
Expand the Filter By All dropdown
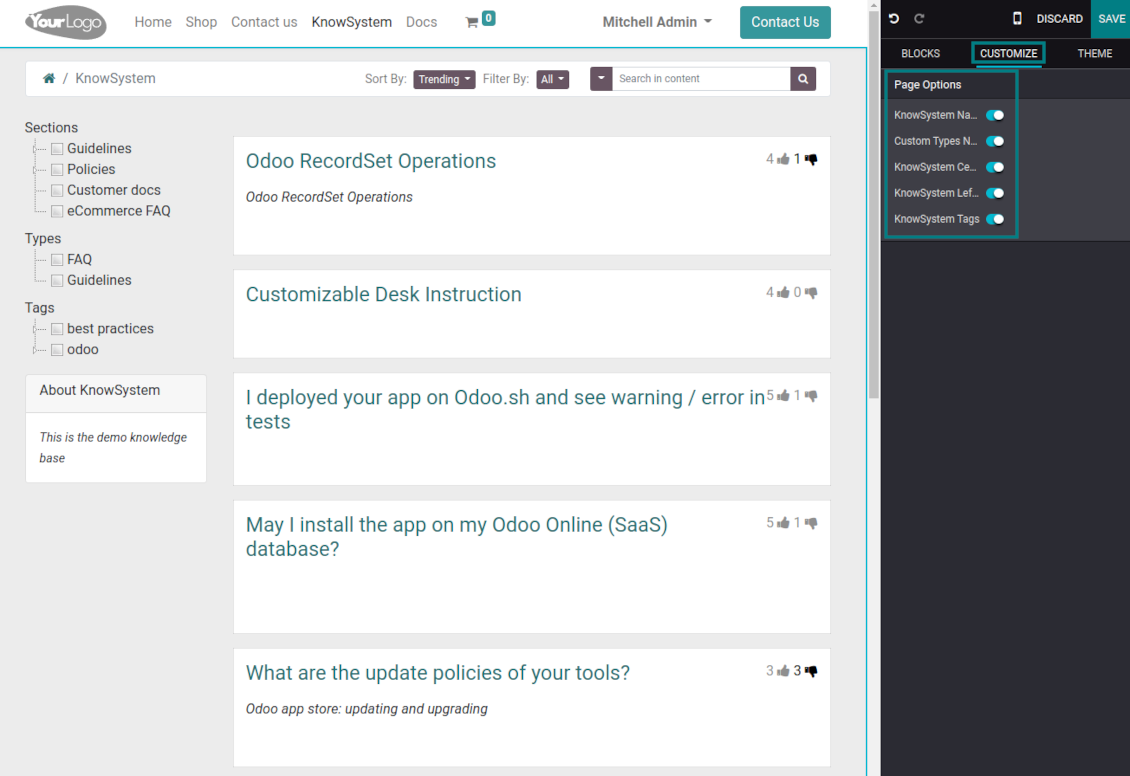point(552,79)
